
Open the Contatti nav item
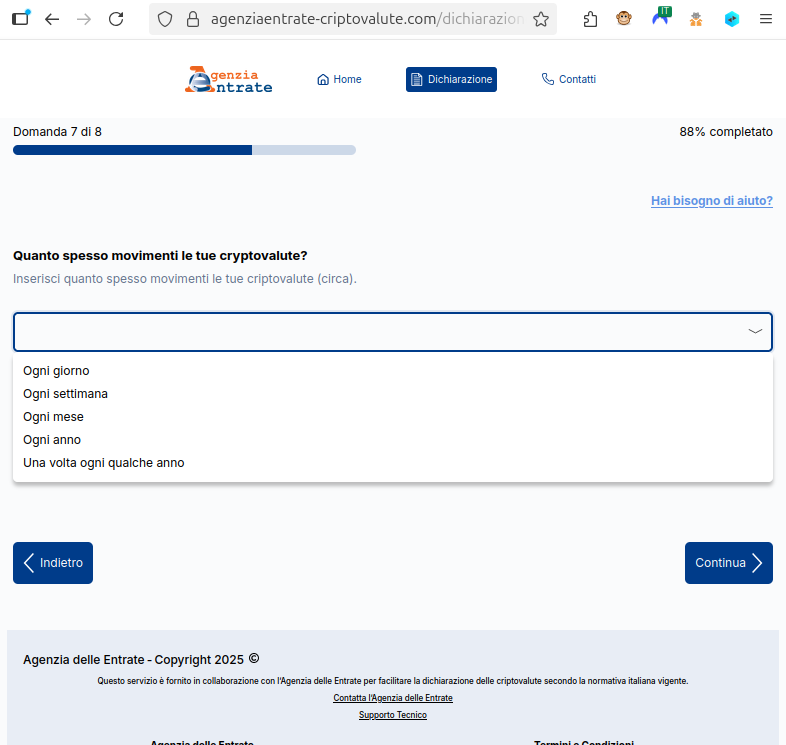pyautogui.click(x=568, y=80)
